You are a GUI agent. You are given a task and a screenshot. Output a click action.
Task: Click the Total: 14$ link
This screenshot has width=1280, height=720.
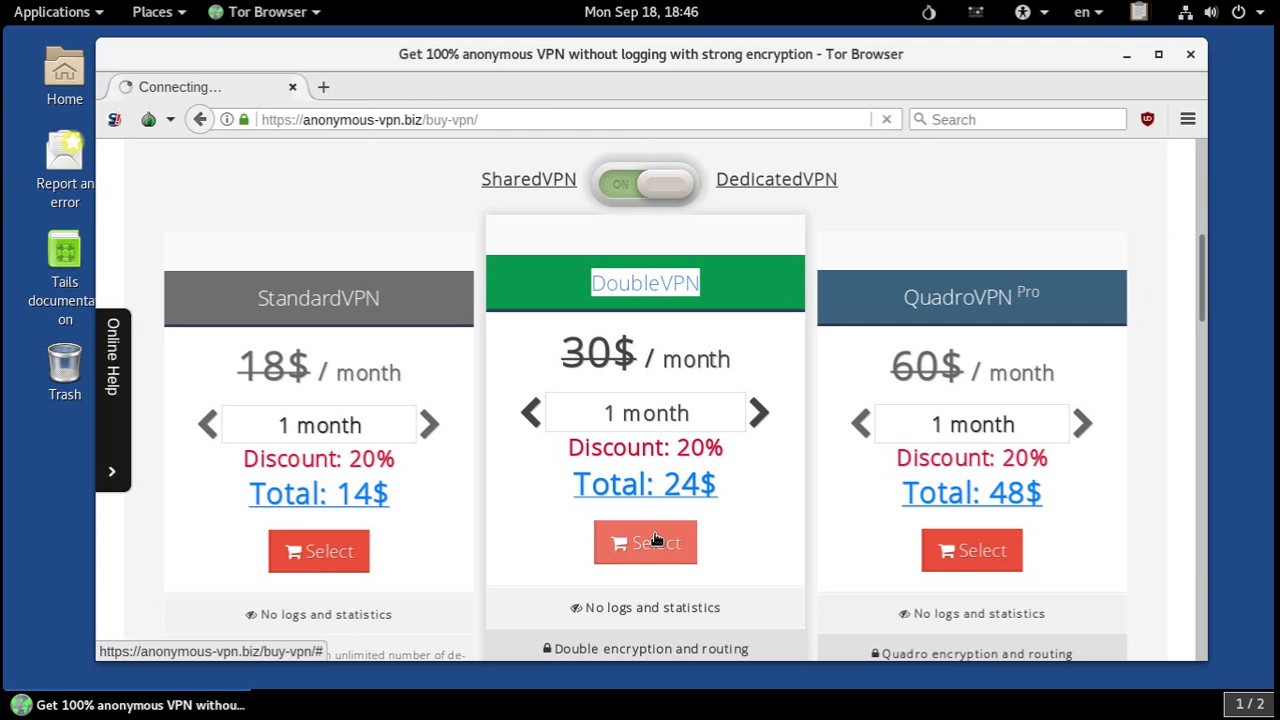click(x=319, y=493)
